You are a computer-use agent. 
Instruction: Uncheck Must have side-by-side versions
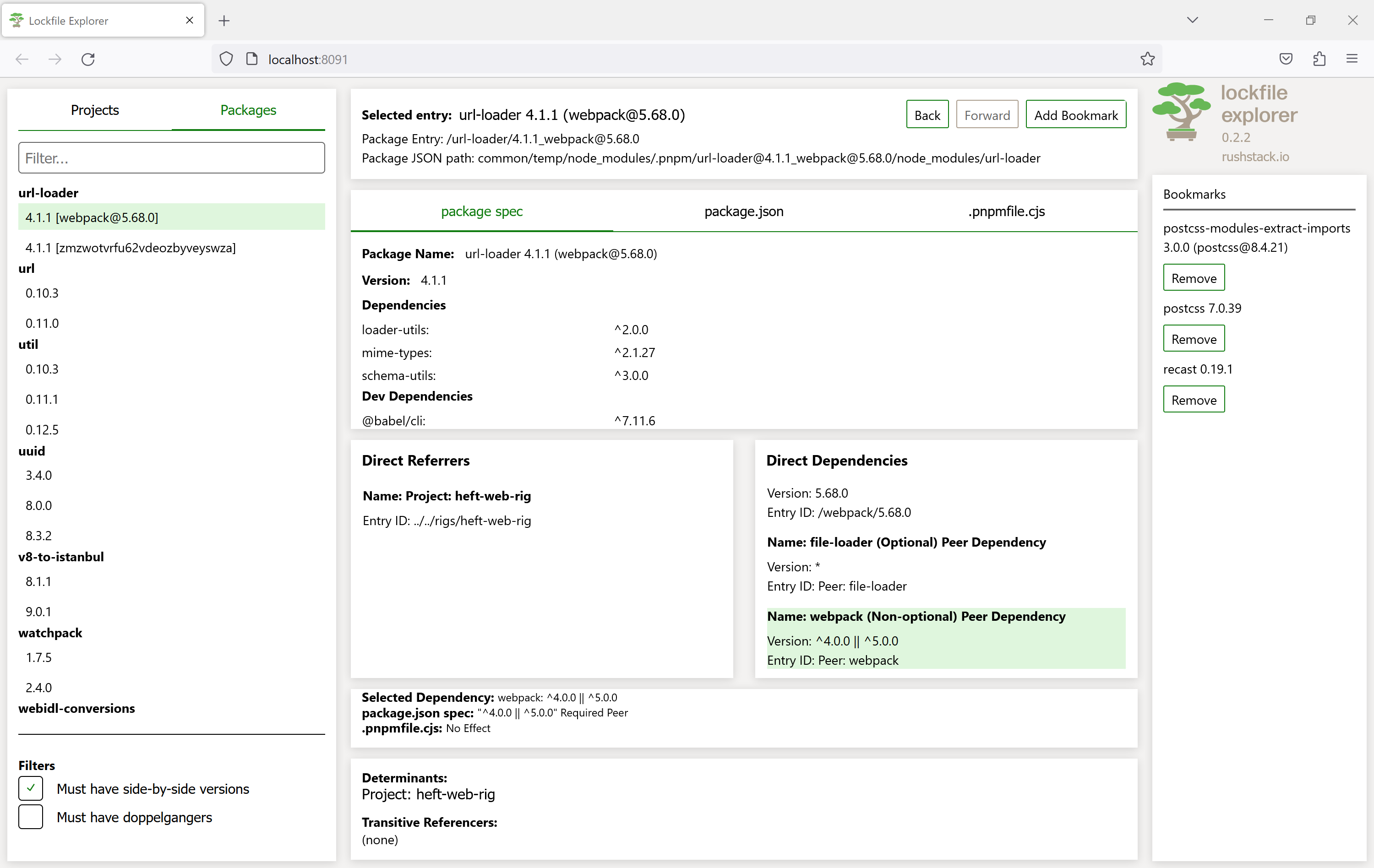(x=31, y=788)
